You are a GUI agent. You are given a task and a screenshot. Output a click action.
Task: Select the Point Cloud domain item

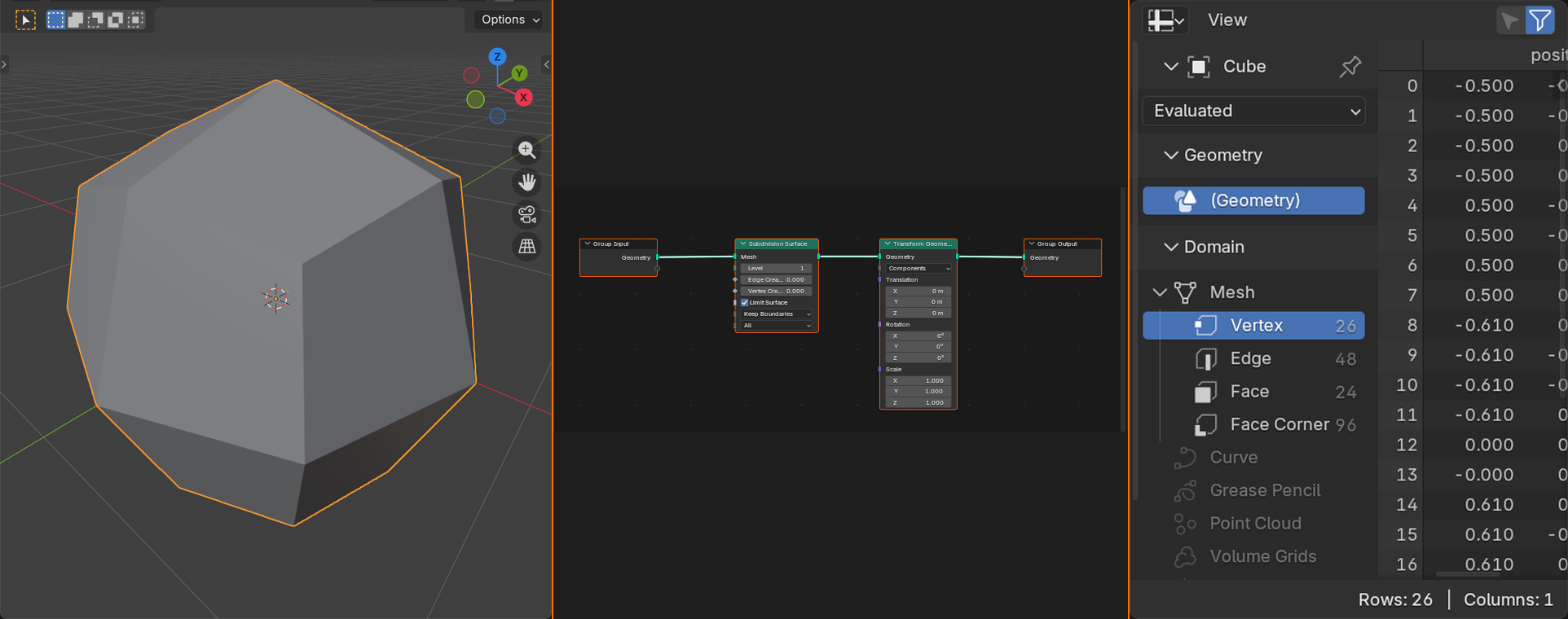(x=1253, y=524)
